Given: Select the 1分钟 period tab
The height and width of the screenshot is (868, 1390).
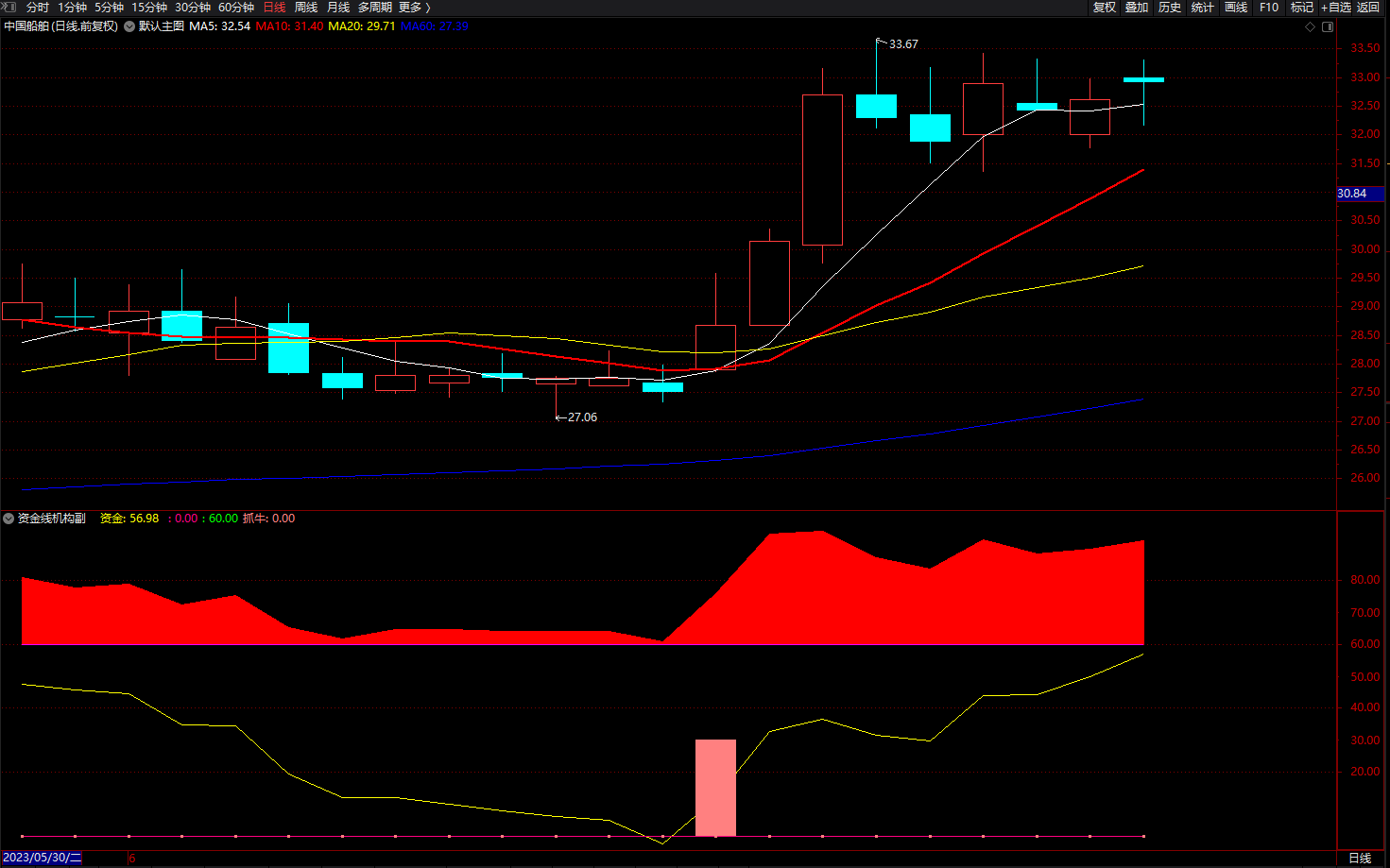Looking at the screenshot, I should (x=72, y=8).
